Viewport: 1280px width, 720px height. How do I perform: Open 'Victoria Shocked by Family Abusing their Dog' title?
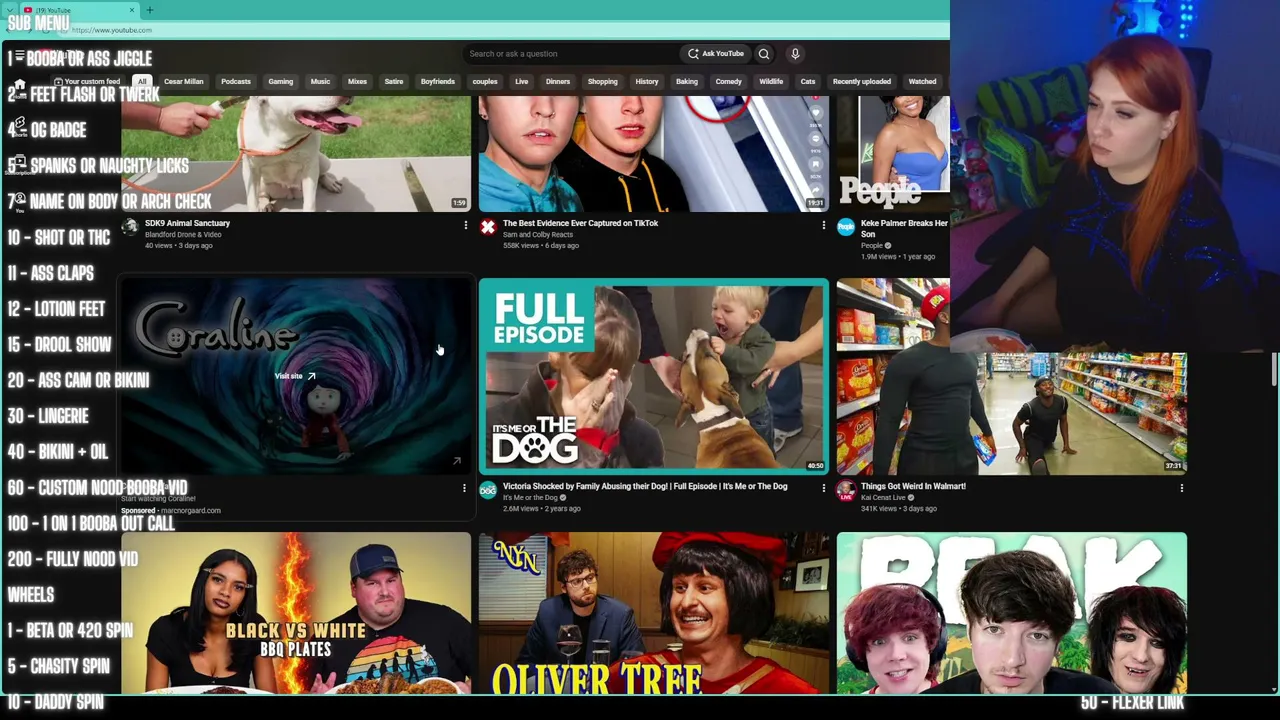645,486
